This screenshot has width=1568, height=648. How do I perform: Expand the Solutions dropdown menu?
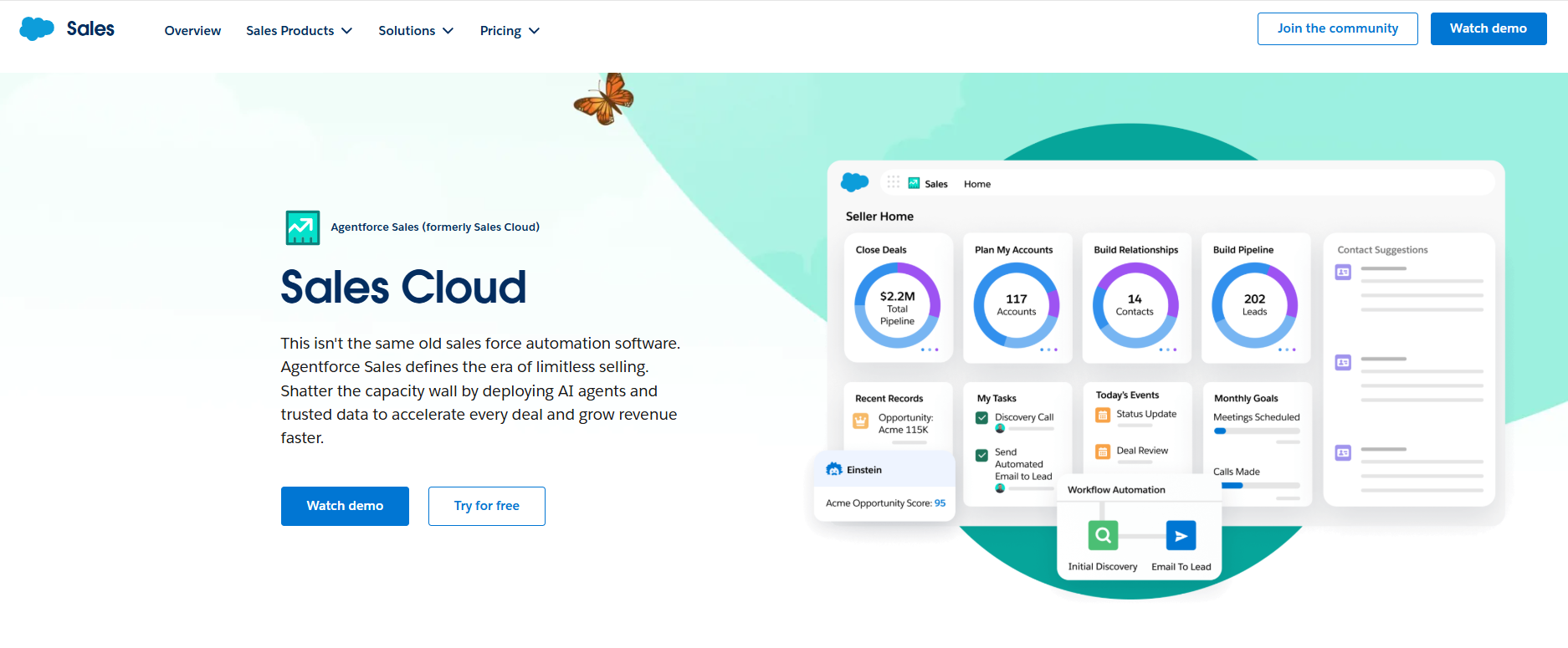coord(416,31)
